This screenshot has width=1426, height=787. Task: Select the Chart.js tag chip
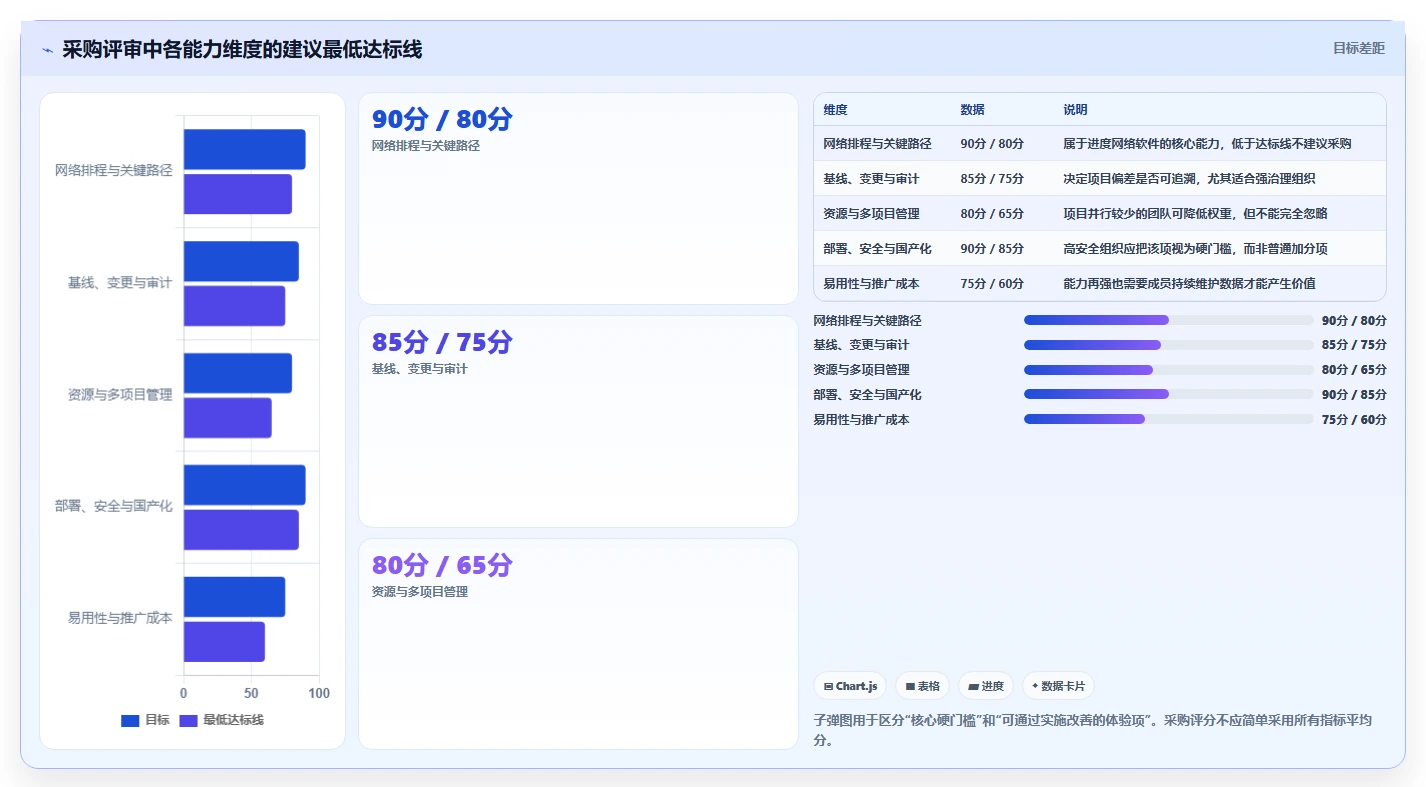[x=850, y=686]
